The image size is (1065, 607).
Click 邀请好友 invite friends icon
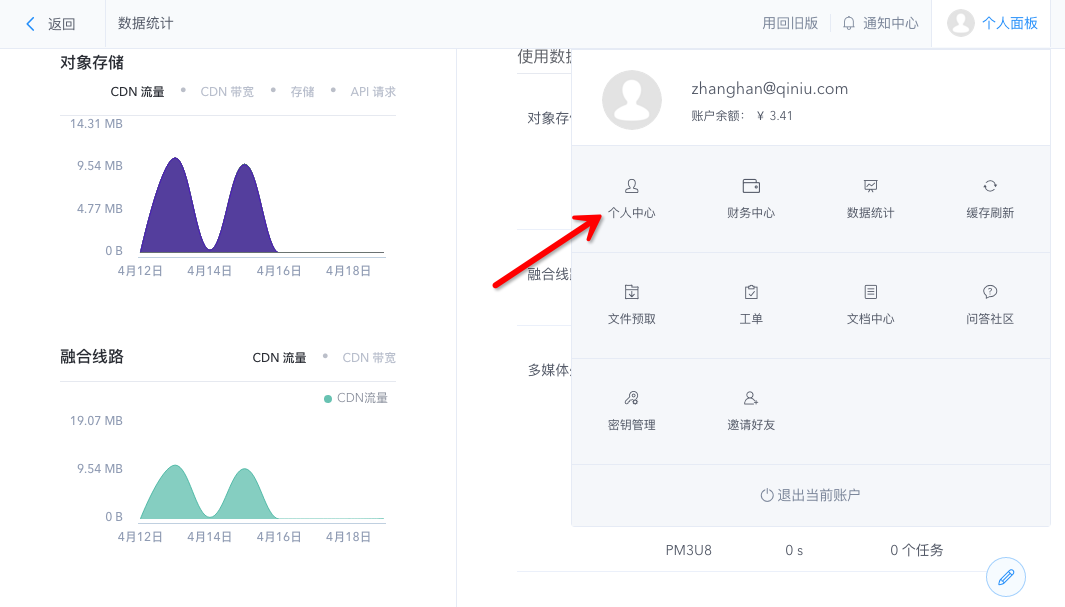751,410
